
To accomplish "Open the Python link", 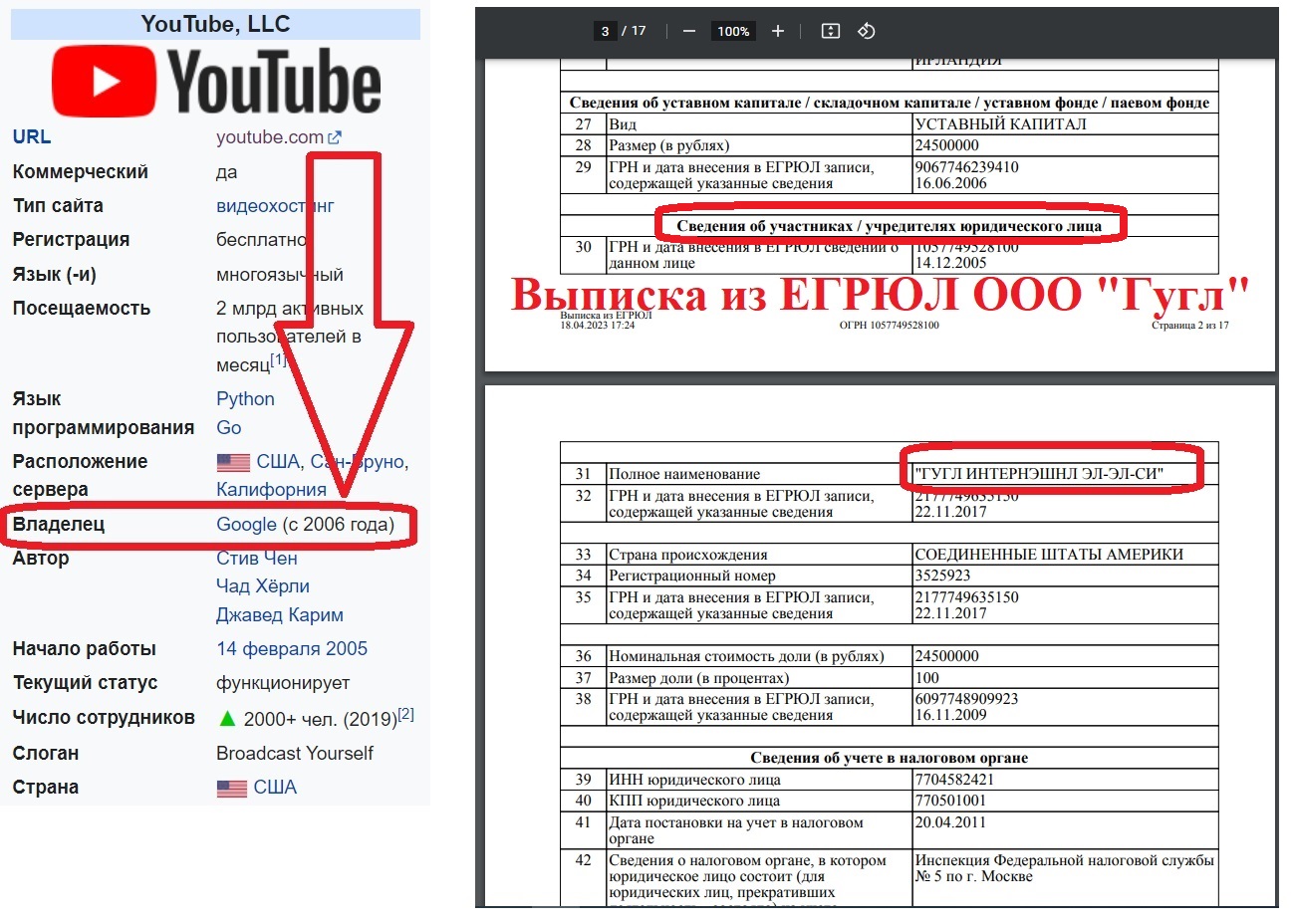I will (x=245, y=399).
